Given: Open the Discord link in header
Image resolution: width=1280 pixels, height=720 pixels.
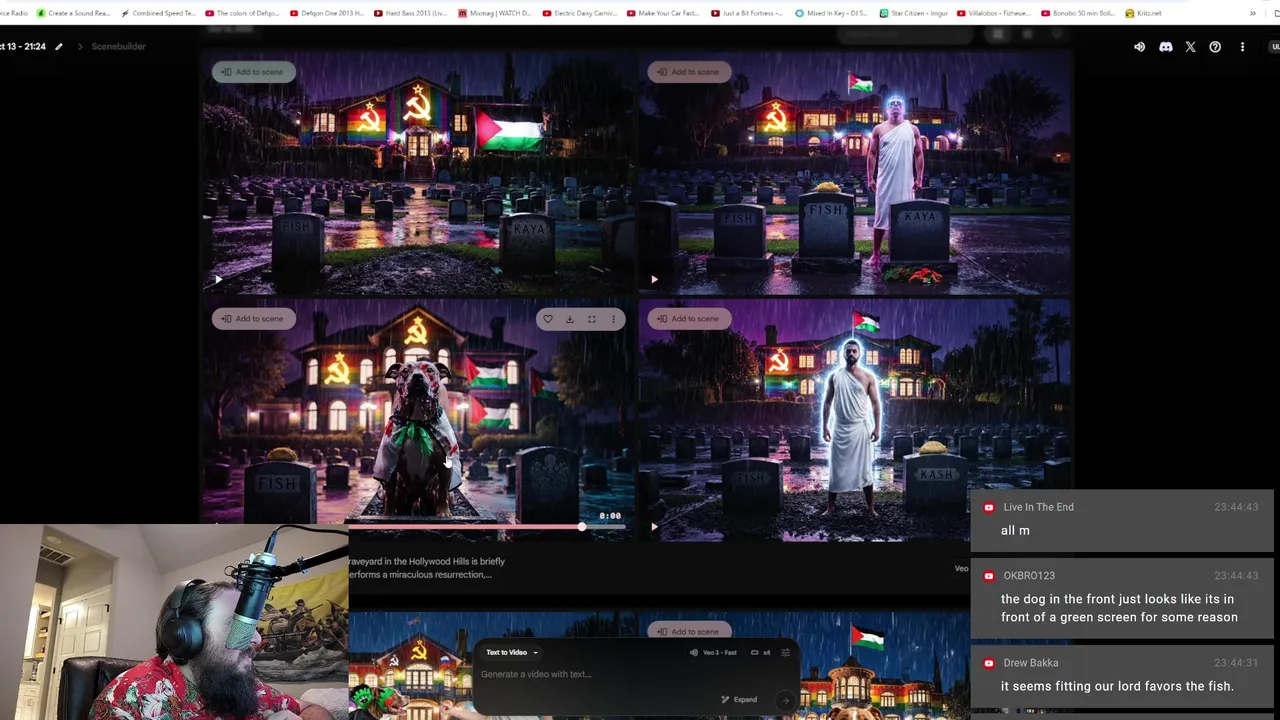Looking at the screenshot, I should [x=1165, y=47].
